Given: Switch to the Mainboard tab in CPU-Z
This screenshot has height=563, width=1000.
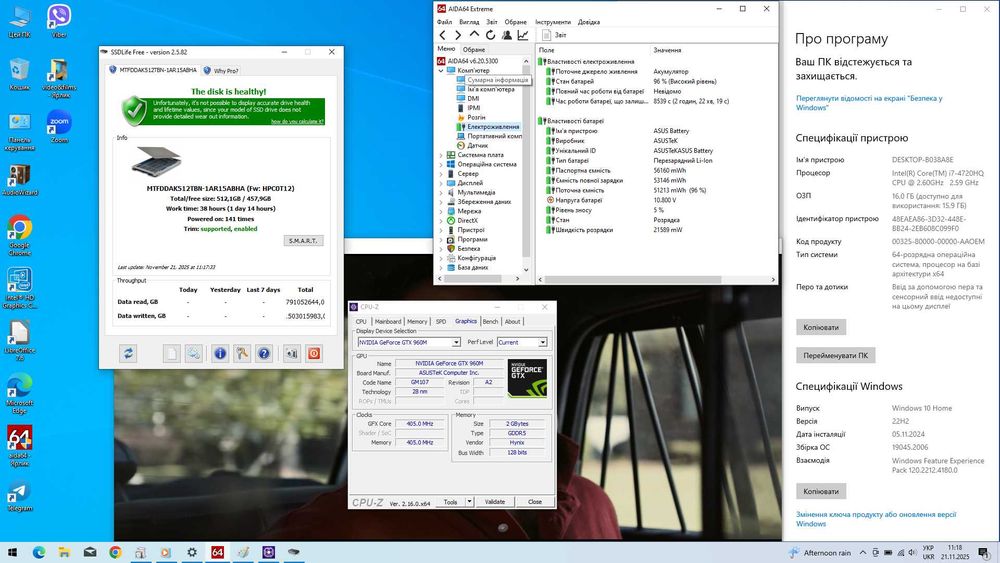Looking at the screenshot, I should pyautogui.click(x=388, y=321).
